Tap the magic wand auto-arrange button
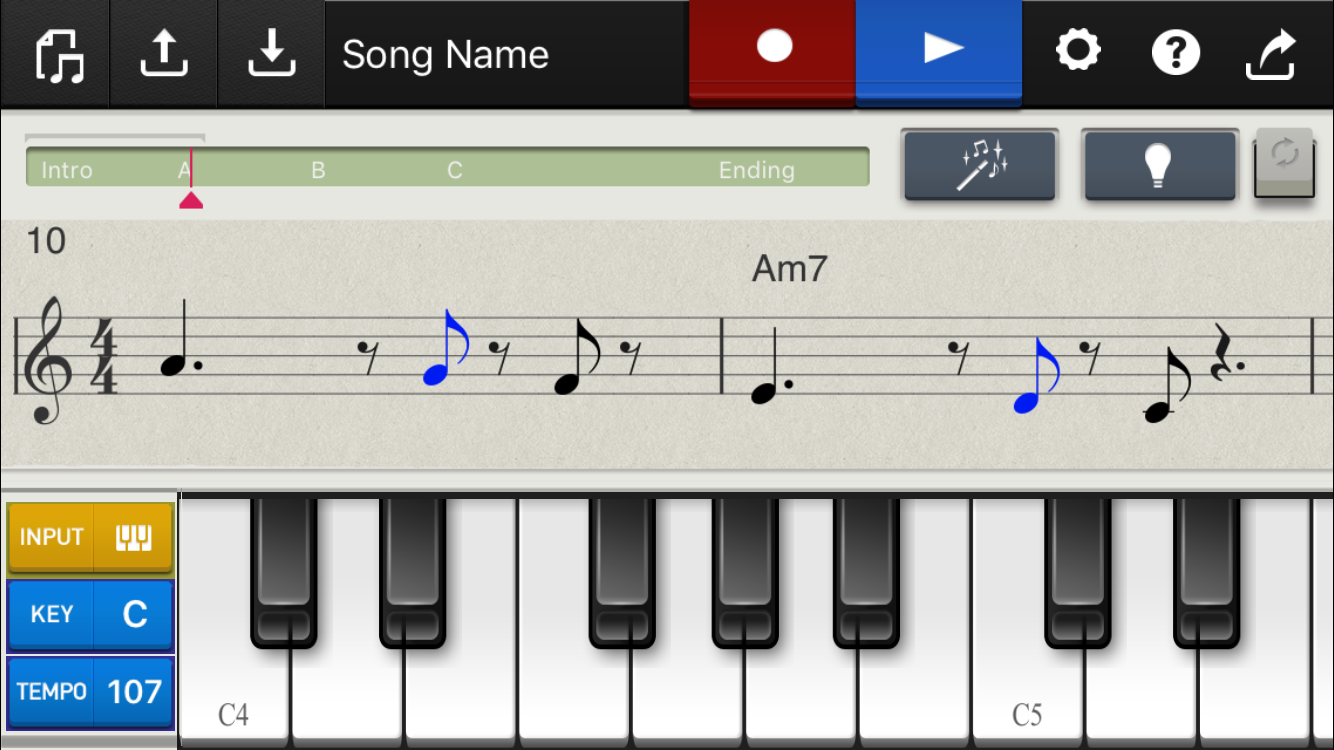 click(980, 165)
